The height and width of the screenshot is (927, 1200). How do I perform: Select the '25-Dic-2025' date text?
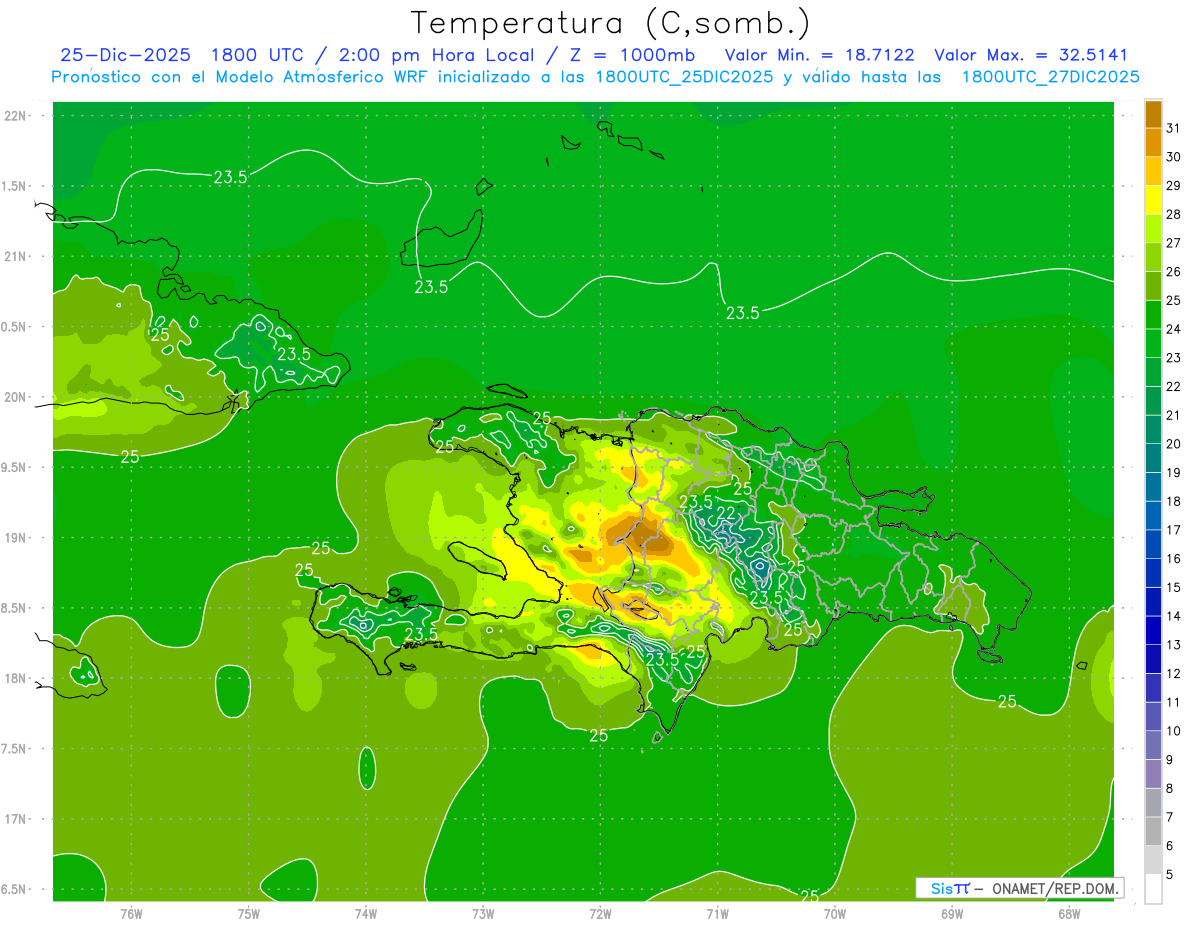coord(125,55)
